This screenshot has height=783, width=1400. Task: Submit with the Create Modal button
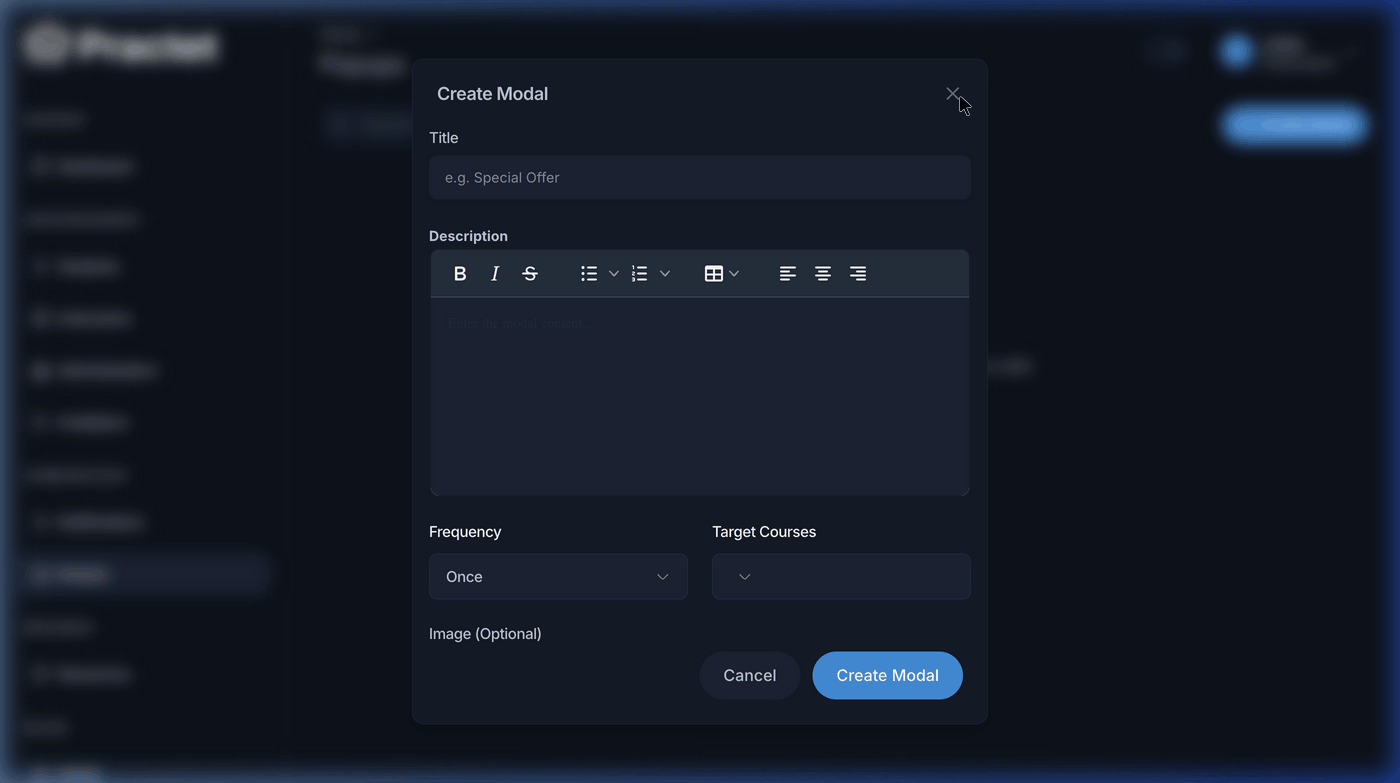click(x=888, y=675)
